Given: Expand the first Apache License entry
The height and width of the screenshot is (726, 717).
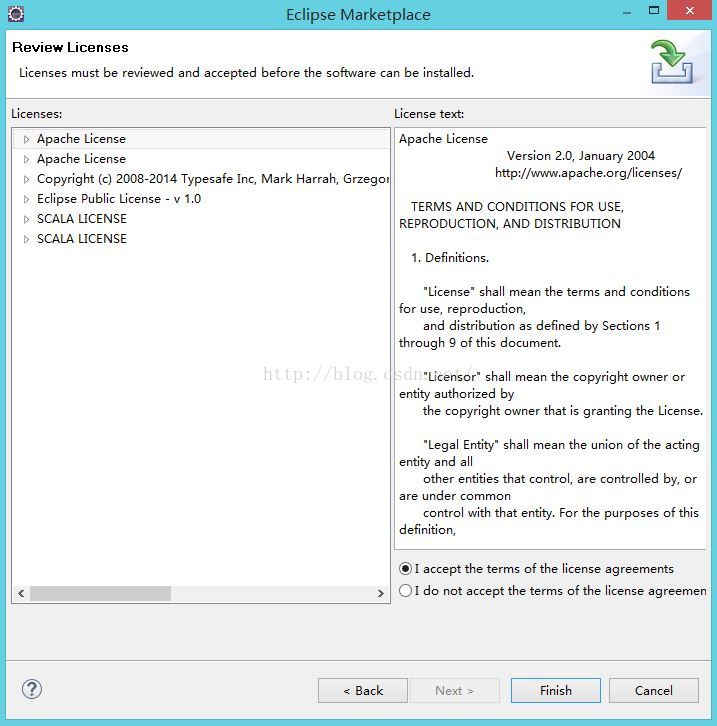Looking at the screenshot, I should click(26, 139).
